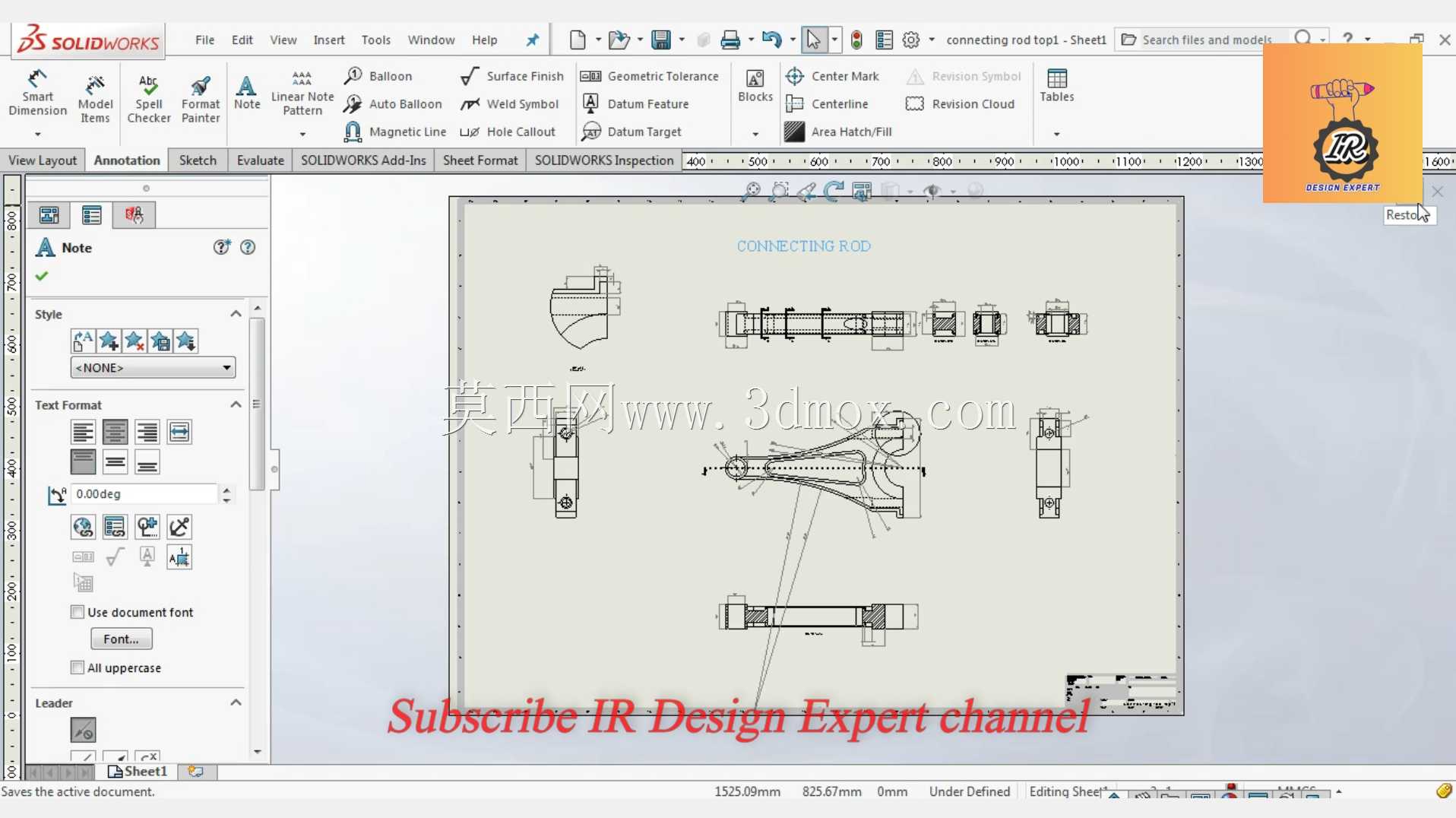
Task: Add a Magnetic Line
Action: (x=395, y=132)
